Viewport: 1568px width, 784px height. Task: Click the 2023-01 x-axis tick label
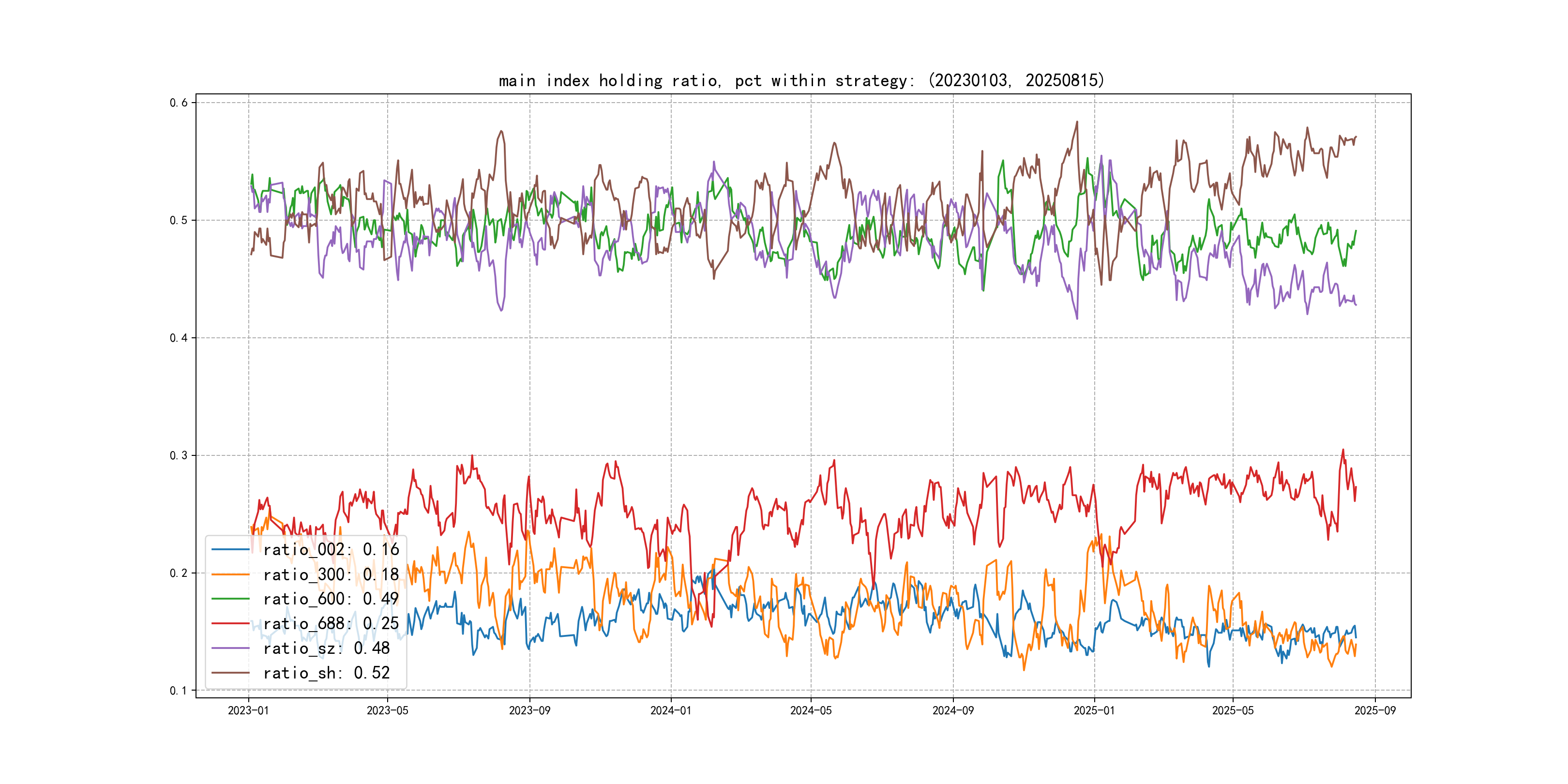coord(248,710)
